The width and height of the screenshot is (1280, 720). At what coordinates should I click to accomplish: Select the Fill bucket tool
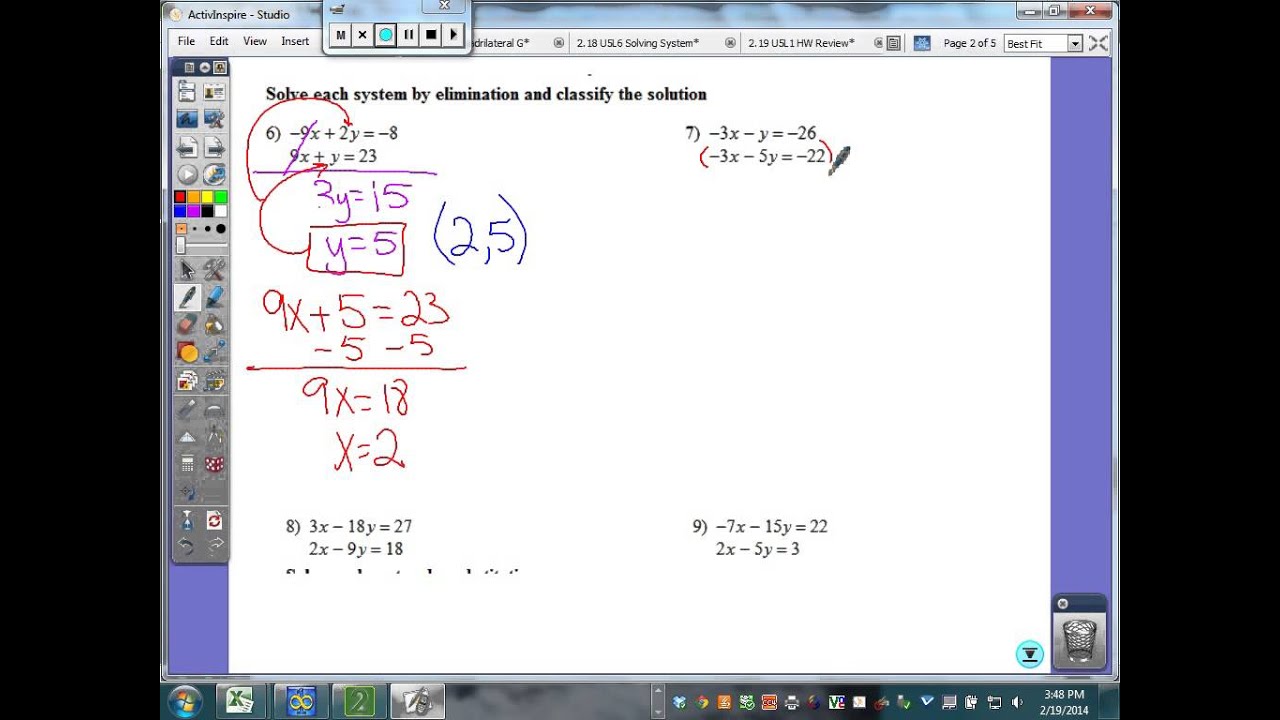click(214, 324)
